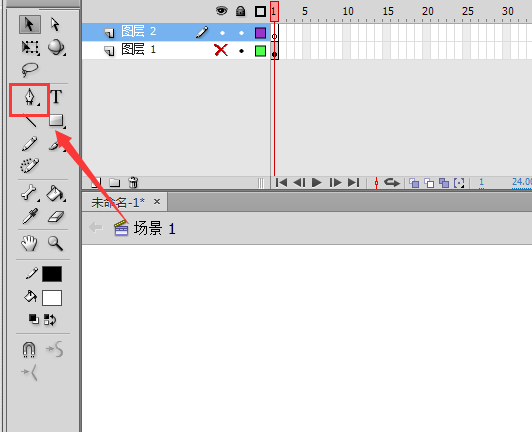Image resolution: width=532 pixels, height=432 pixels.
Task: Select the 图层 1 layer
Action: [176, 50]
